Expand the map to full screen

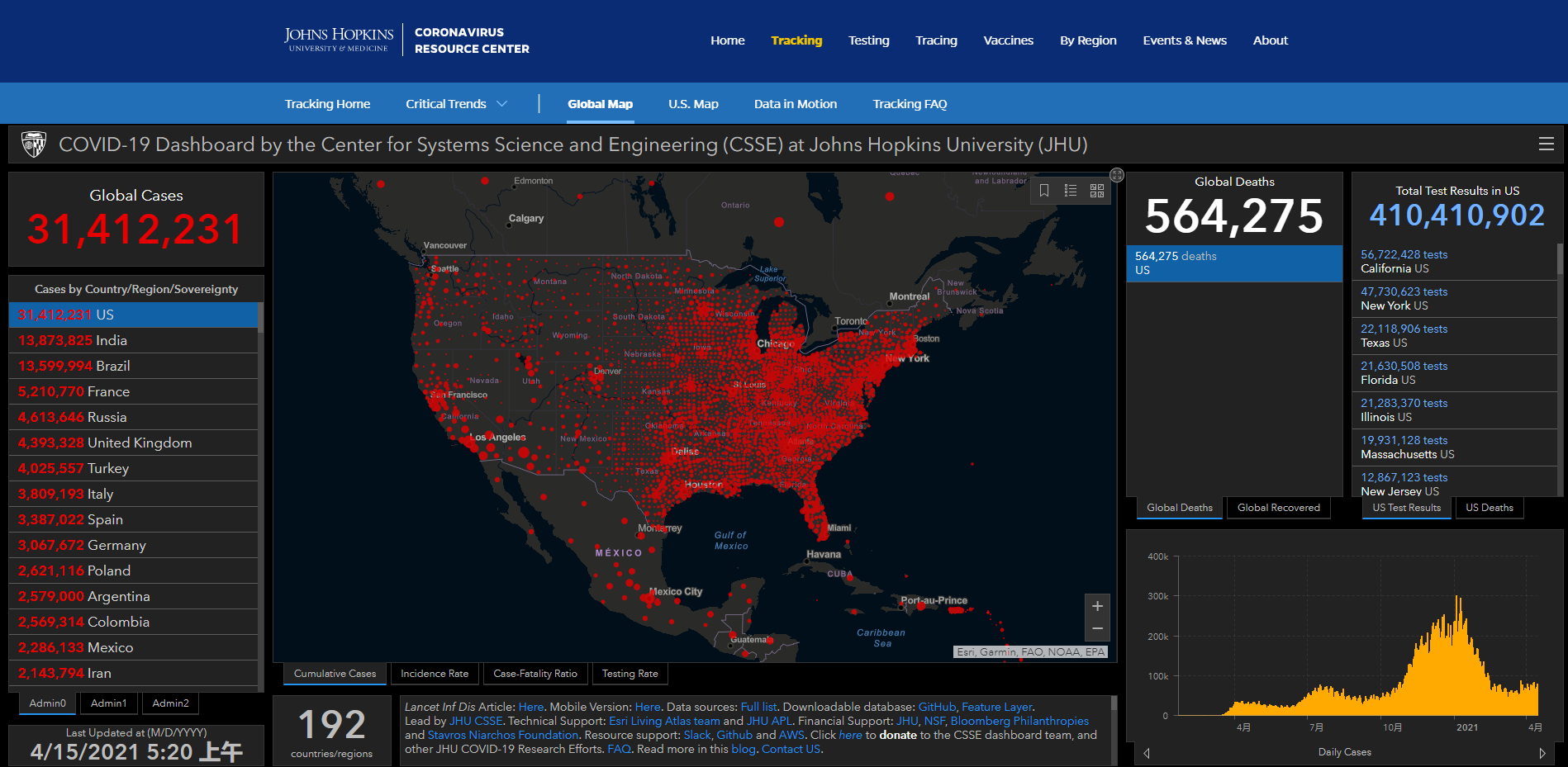click(x=1117, y=175)
